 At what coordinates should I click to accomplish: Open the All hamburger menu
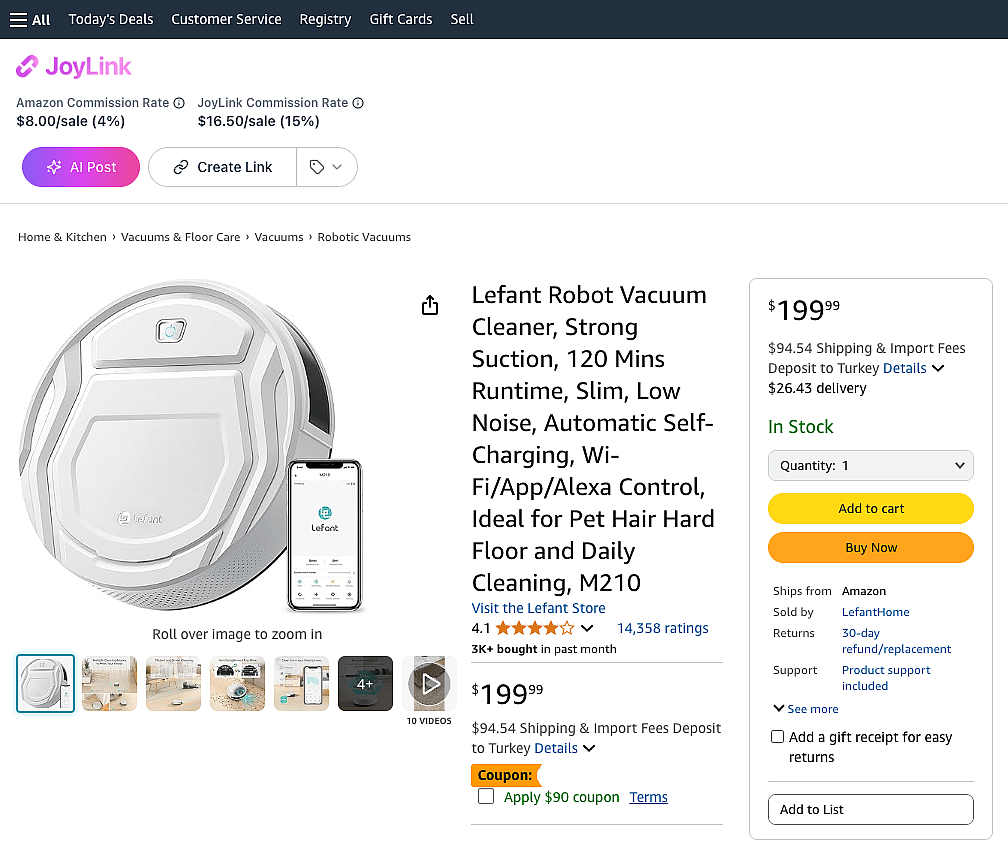tap(30, 19)
